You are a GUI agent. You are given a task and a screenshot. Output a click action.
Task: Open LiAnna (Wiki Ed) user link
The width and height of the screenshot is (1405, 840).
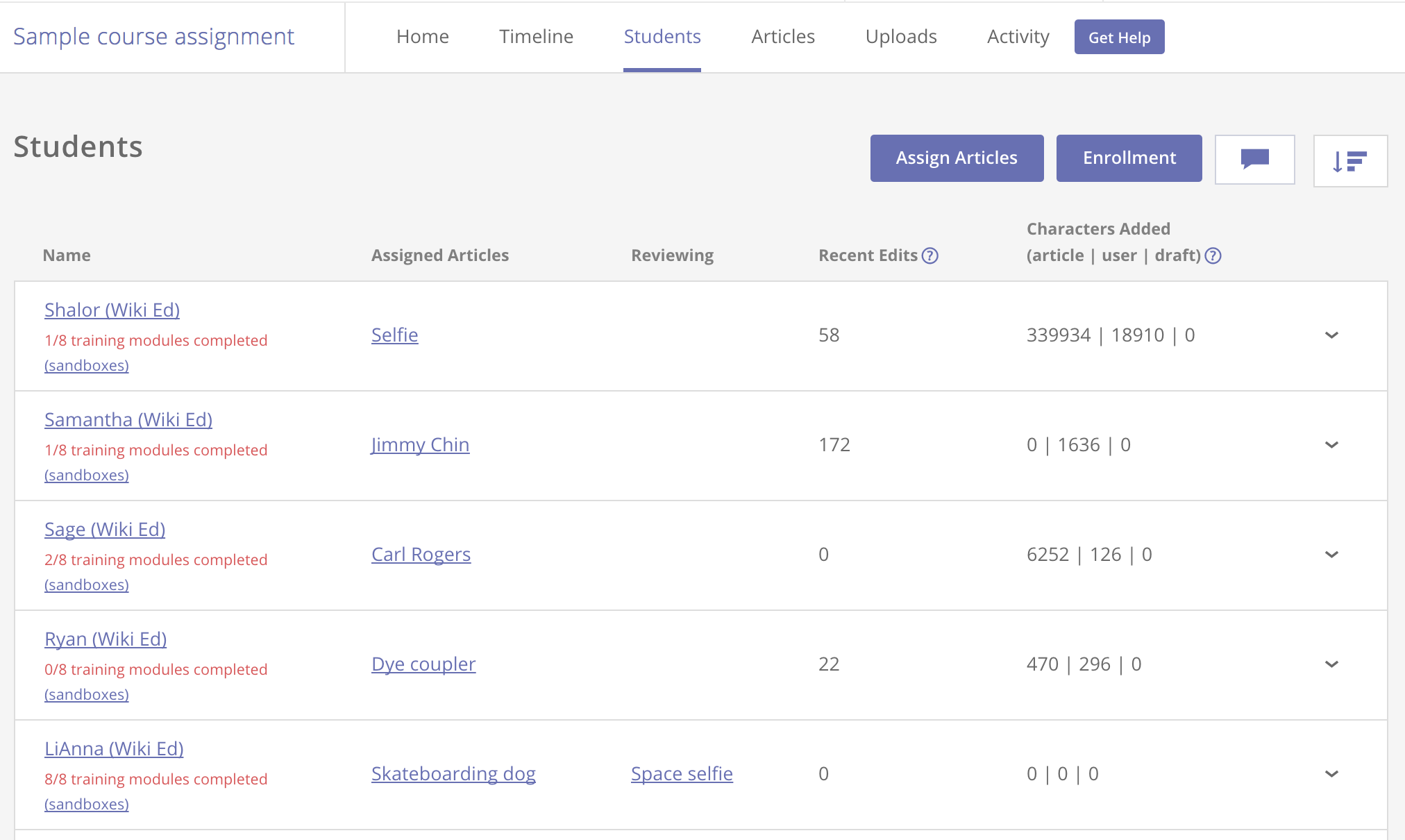[114, 748]
